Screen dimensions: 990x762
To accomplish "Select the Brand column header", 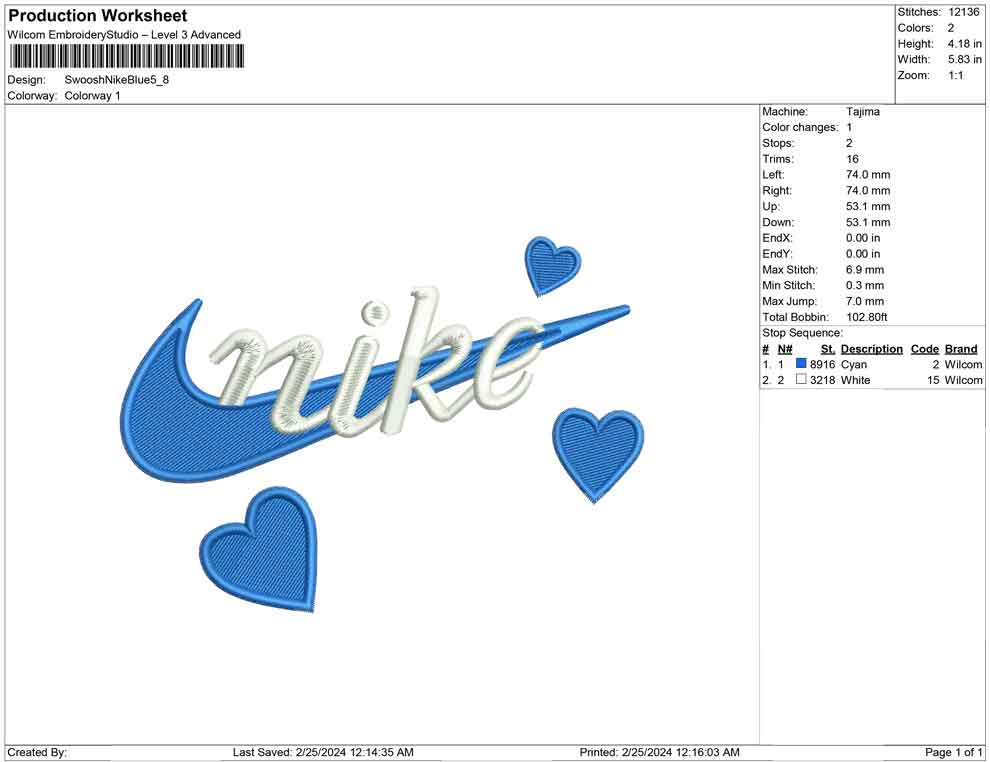I will 960,348.
